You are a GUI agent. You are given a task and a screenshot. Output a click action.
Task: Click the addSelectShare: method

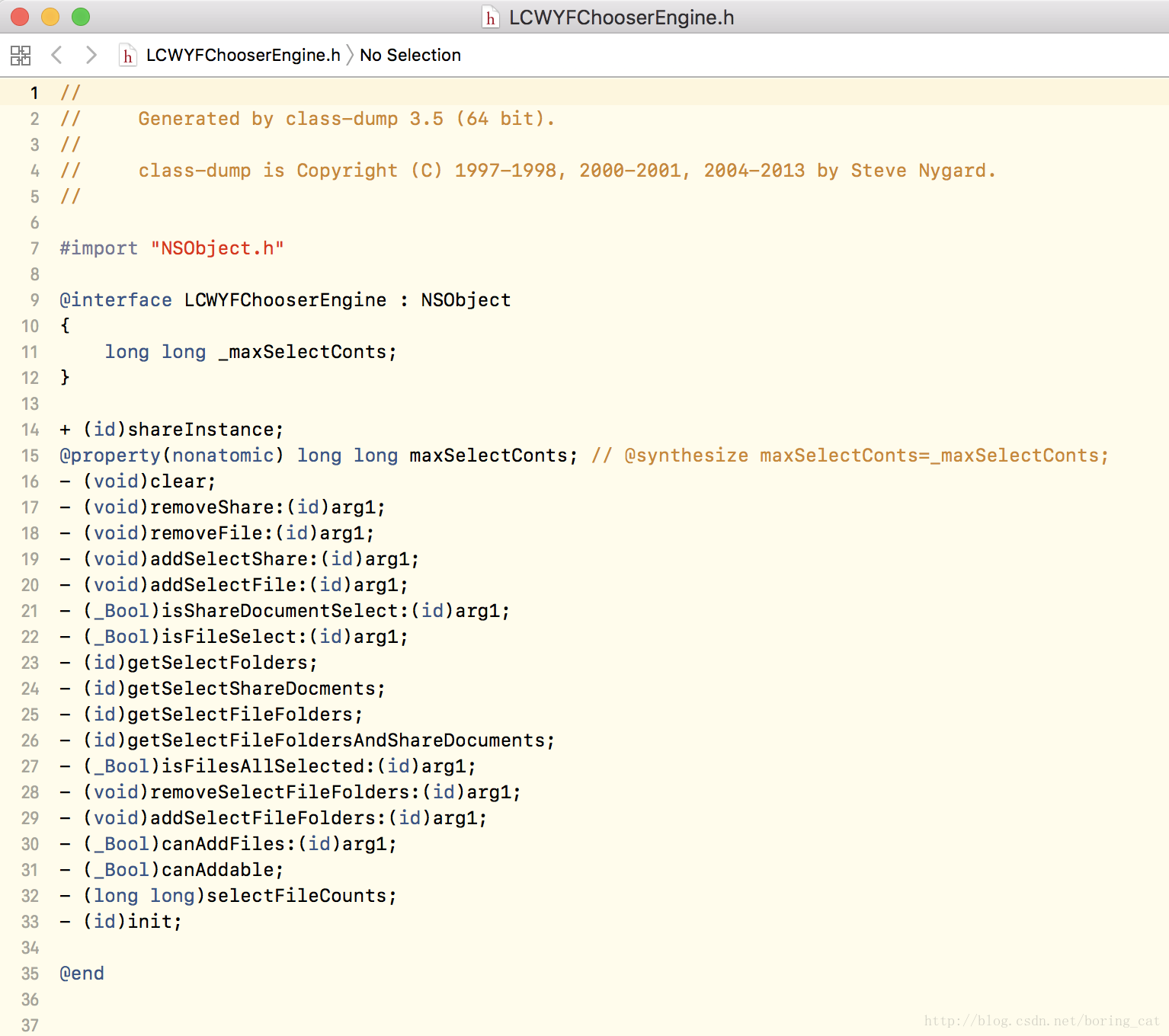(239, 559)
